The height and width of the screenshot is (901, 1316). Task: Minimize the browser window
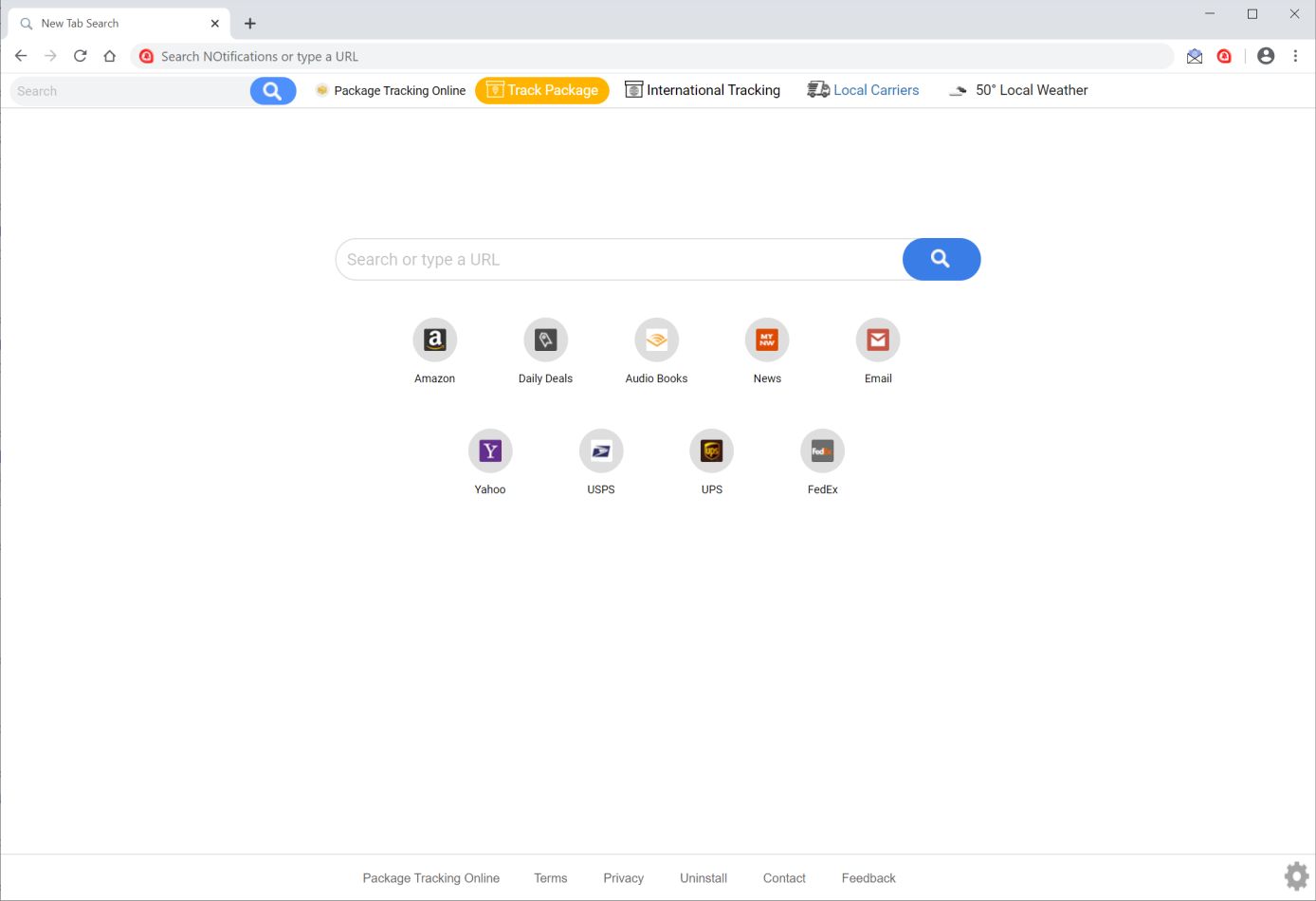click(x=1210, y=13)
